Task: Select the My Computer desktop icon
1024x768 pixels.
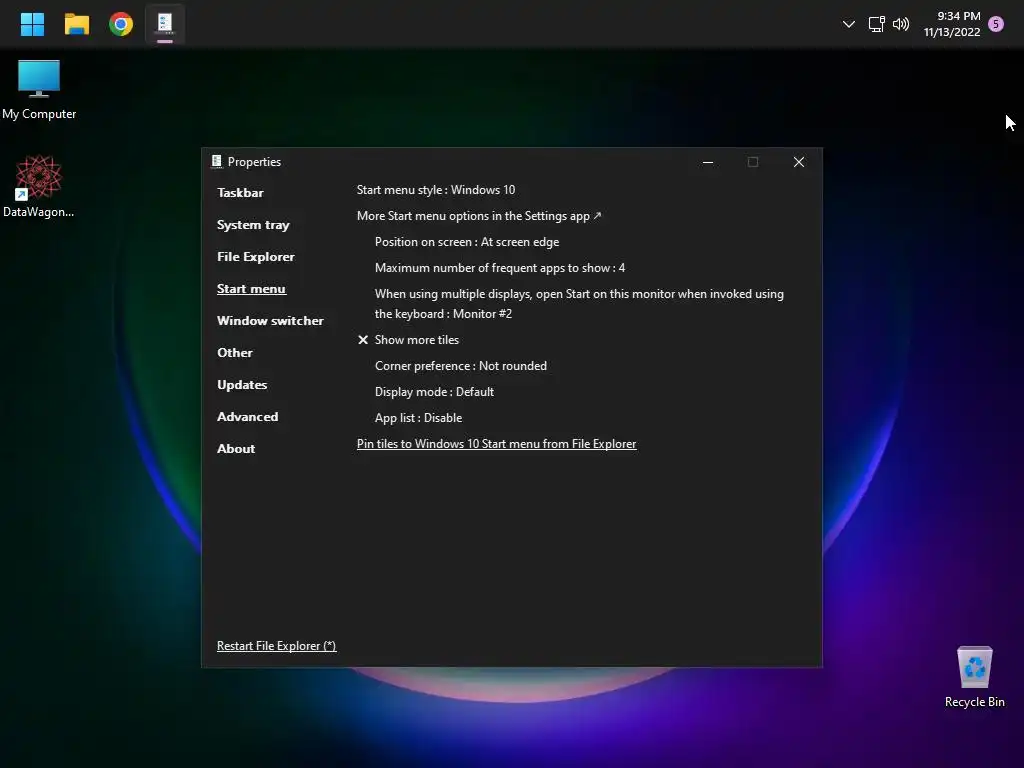Action: tap(39, 90)
